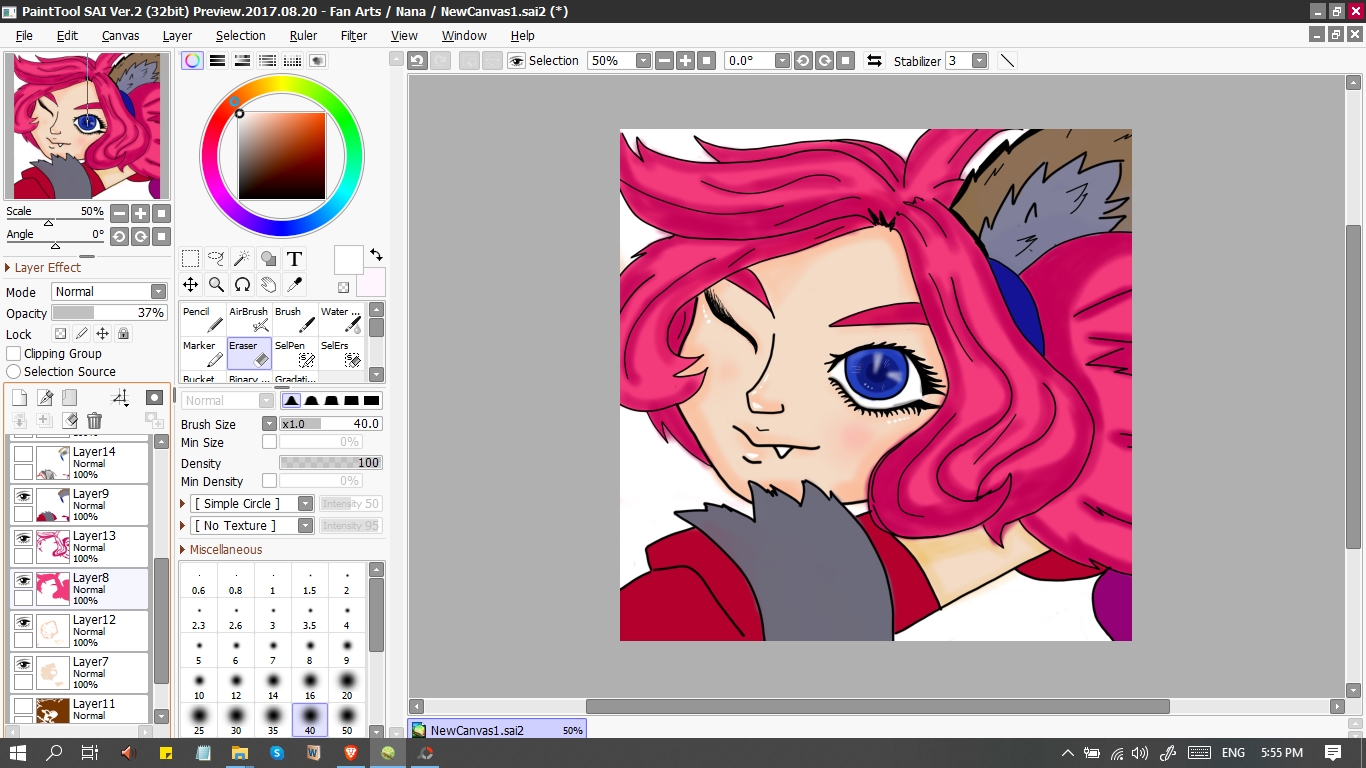Image resolution: width=1366 pixels, height=768 pixels.
Task: Show the RGB slider panel
Action: point(217,60)
